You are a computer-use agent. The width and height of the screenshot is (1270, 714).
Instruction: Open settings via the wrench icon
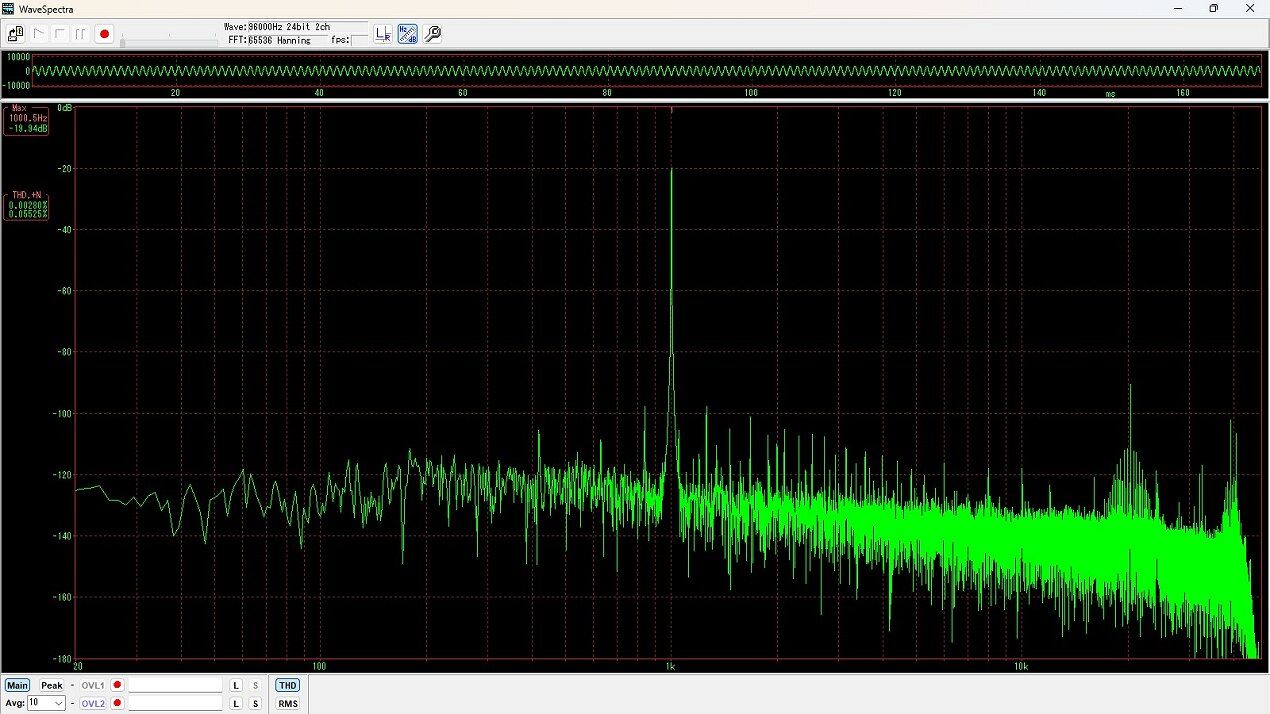[432, 34]
